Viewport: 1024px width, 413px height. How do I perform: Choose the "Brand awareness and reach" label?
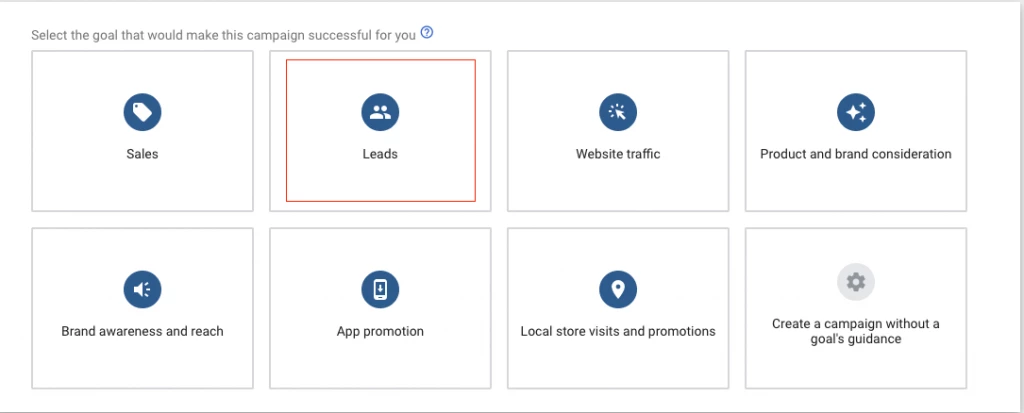pos(142,331)
